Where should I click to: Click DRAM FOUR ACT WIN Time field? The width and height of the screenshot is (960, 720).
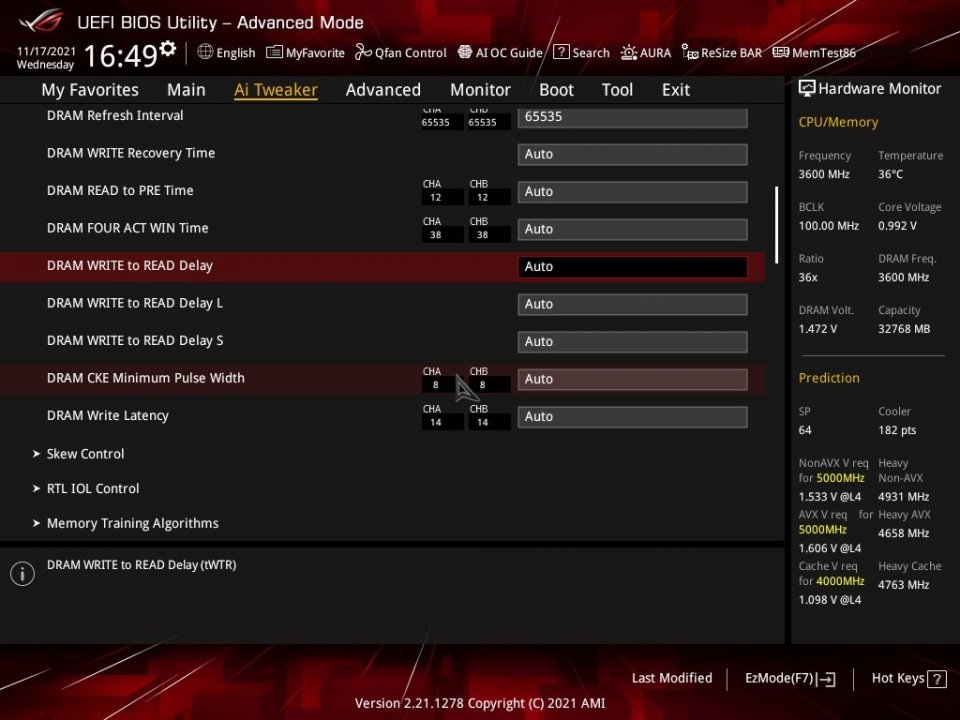tap(632, 229)
